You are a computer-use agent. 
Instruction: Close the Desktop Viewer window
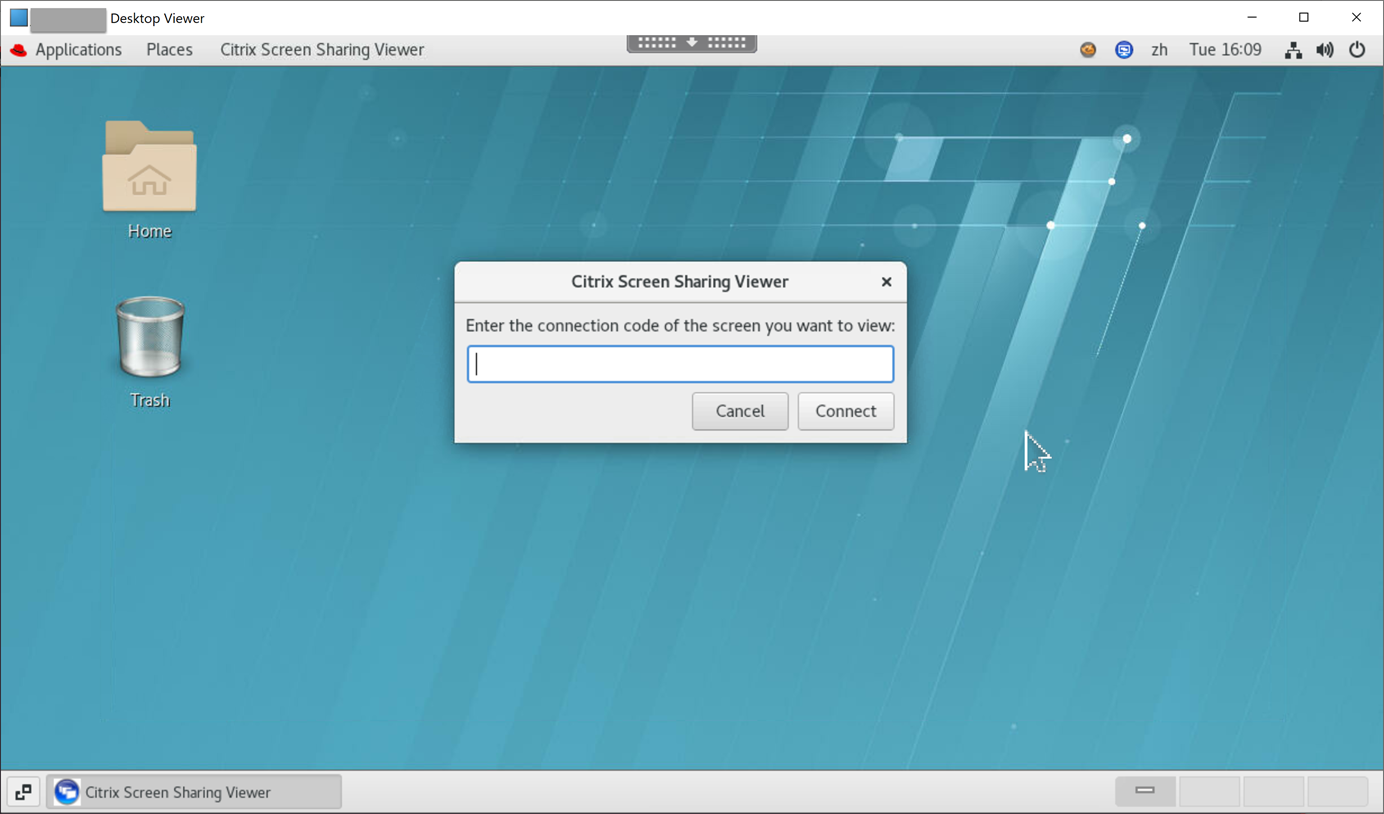pyautogui.click(x=1356, y=17)
